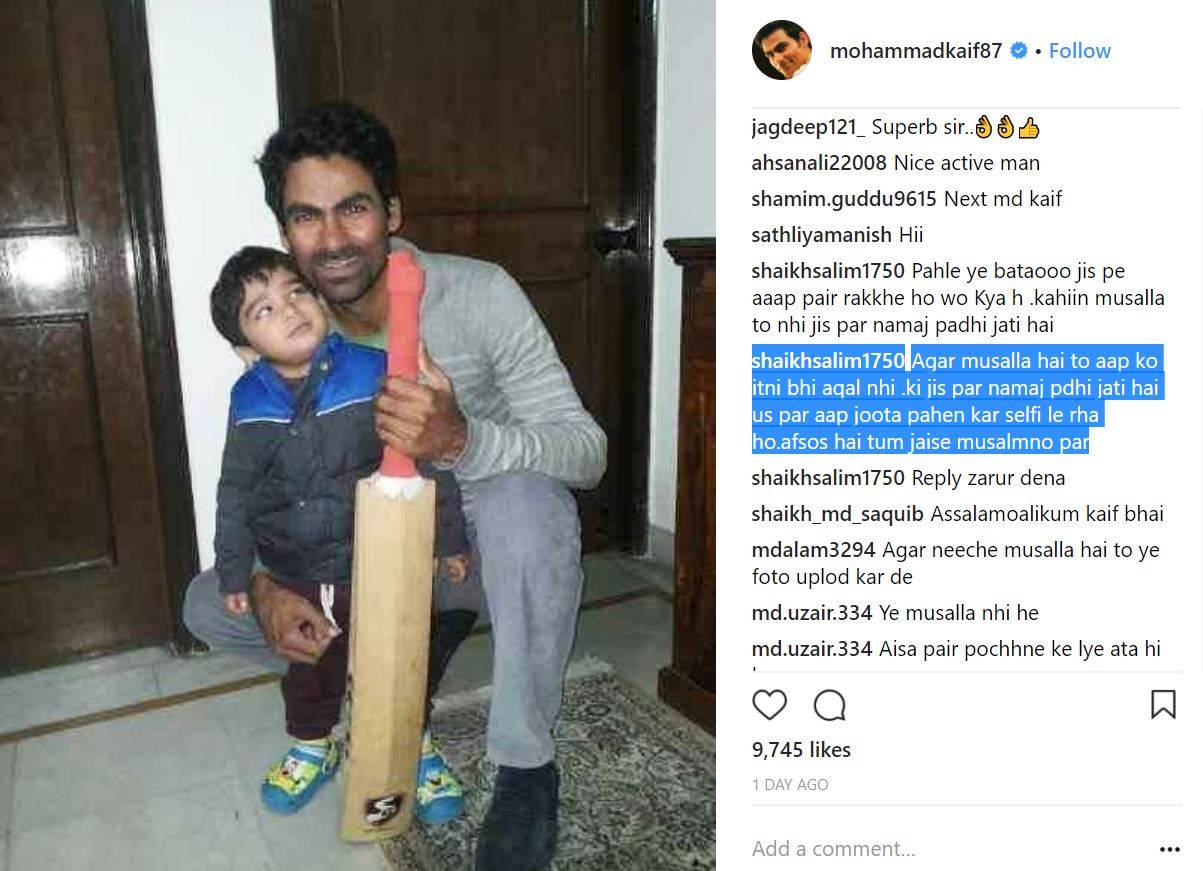Screen dimensions: 1203x871
Task: Save the post with the bookmark icon
Action: click(x=1163, y=704)
